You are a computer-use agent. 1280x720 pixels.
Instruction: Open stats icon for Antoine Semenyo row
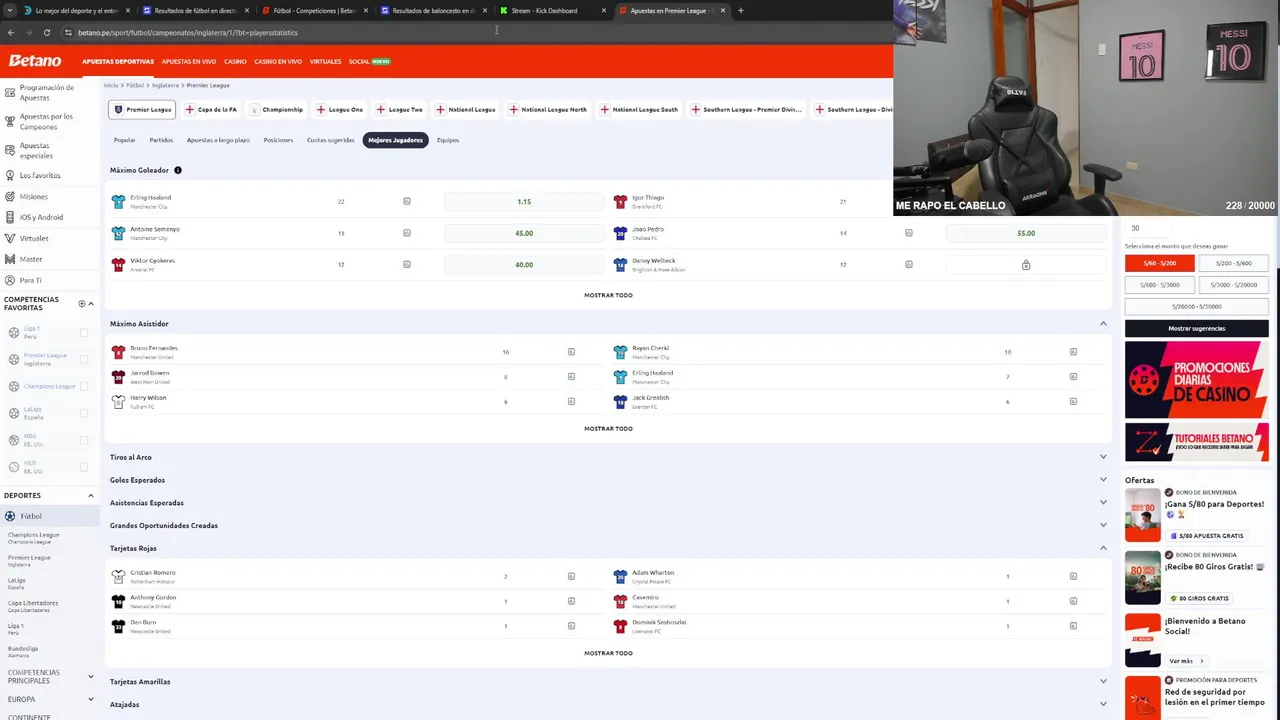pyautogui.click(x=407, y=233)
